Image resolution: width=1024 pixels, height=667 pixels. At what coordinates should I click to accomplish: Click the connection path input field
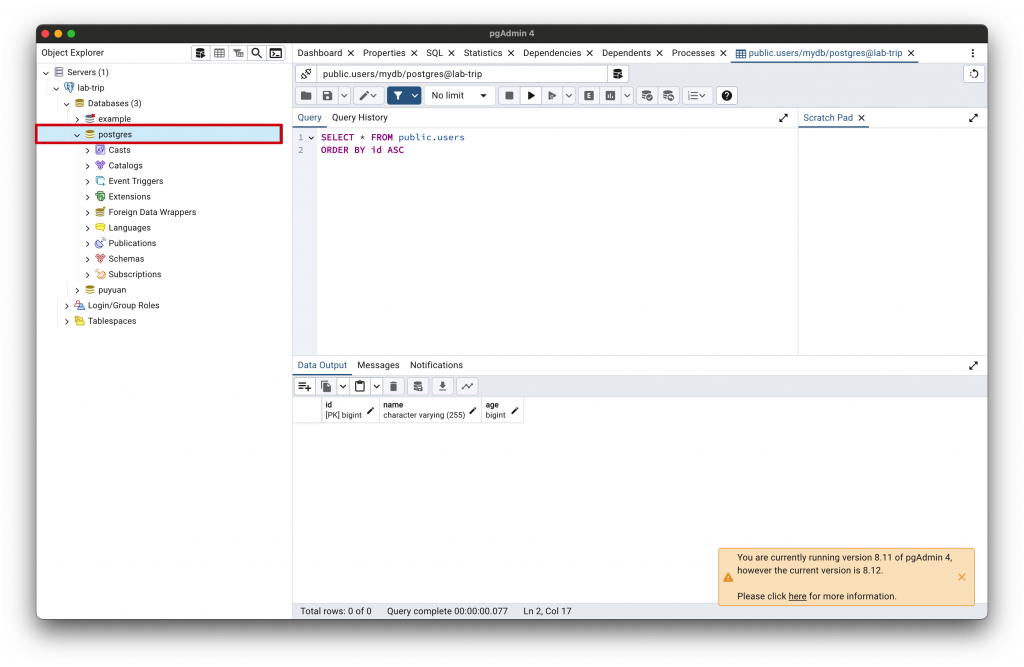coord(462,74)
